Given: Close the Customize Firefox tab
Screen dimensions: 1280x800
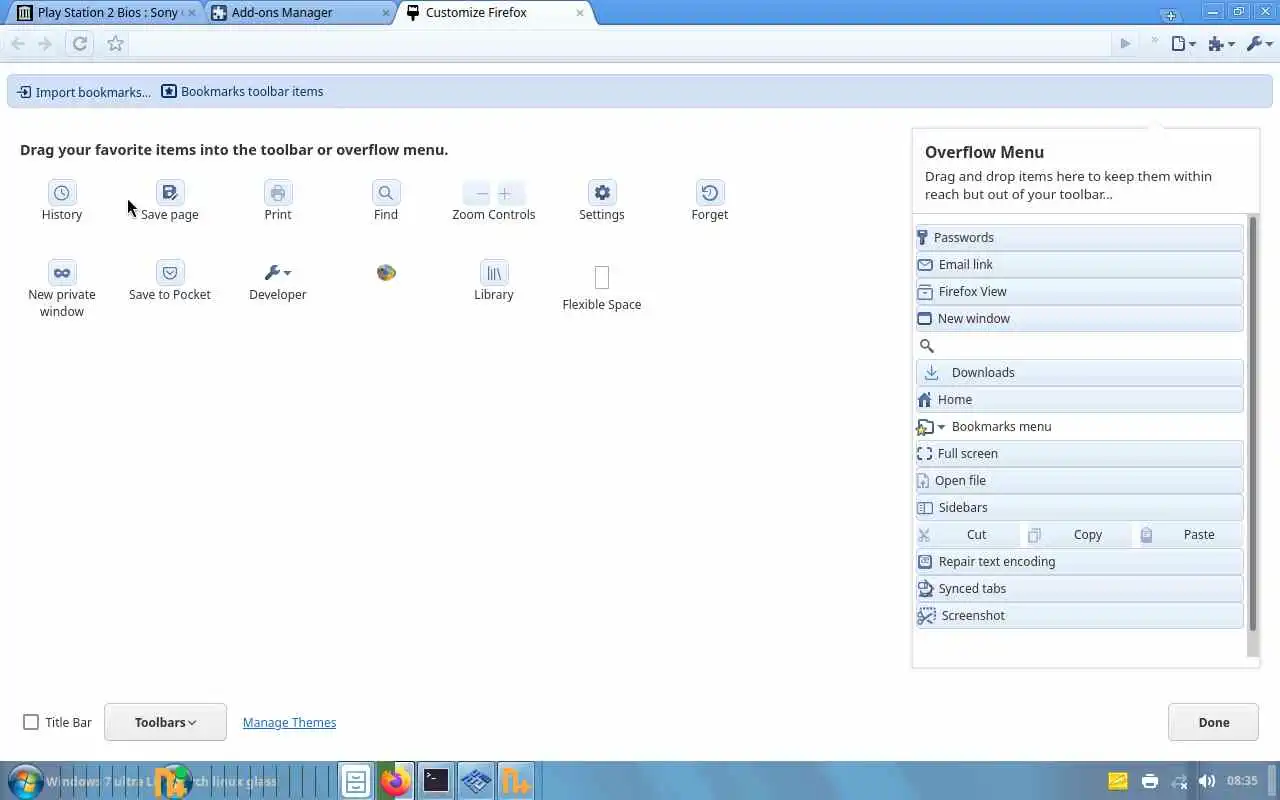Looking at the screenshot, I should [x=580, y=13].
